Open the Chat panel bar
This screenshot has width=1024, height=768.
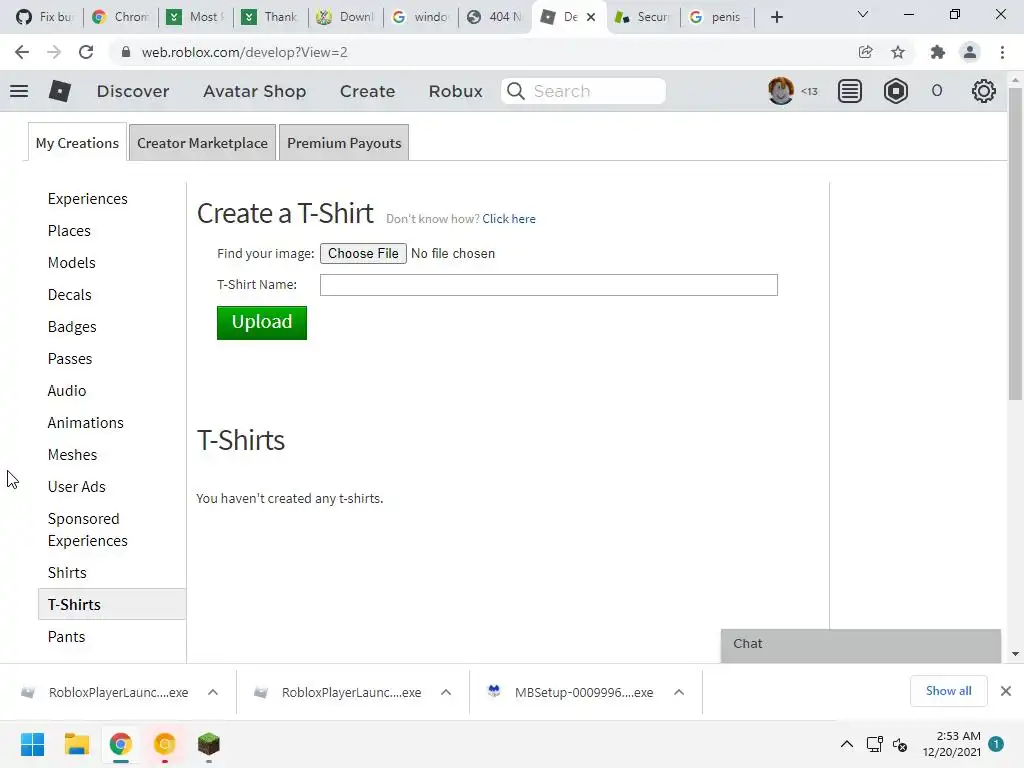coord(861,644)
